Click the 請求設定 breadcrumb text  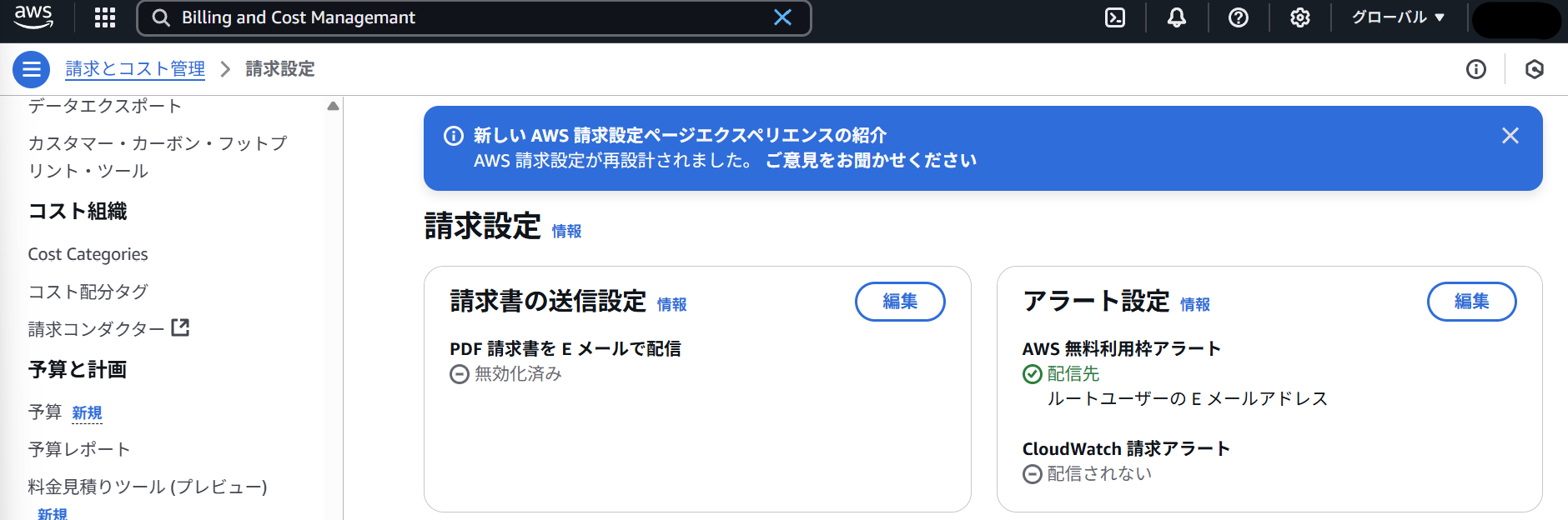tap(280, 69)
